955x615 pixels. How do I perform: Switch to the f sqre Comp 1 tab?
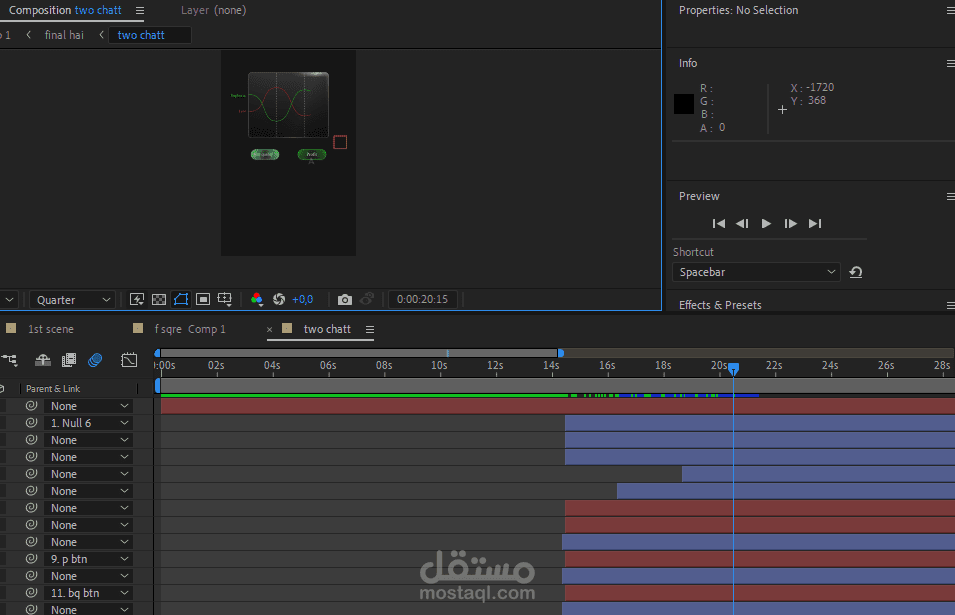click(190, 329)
